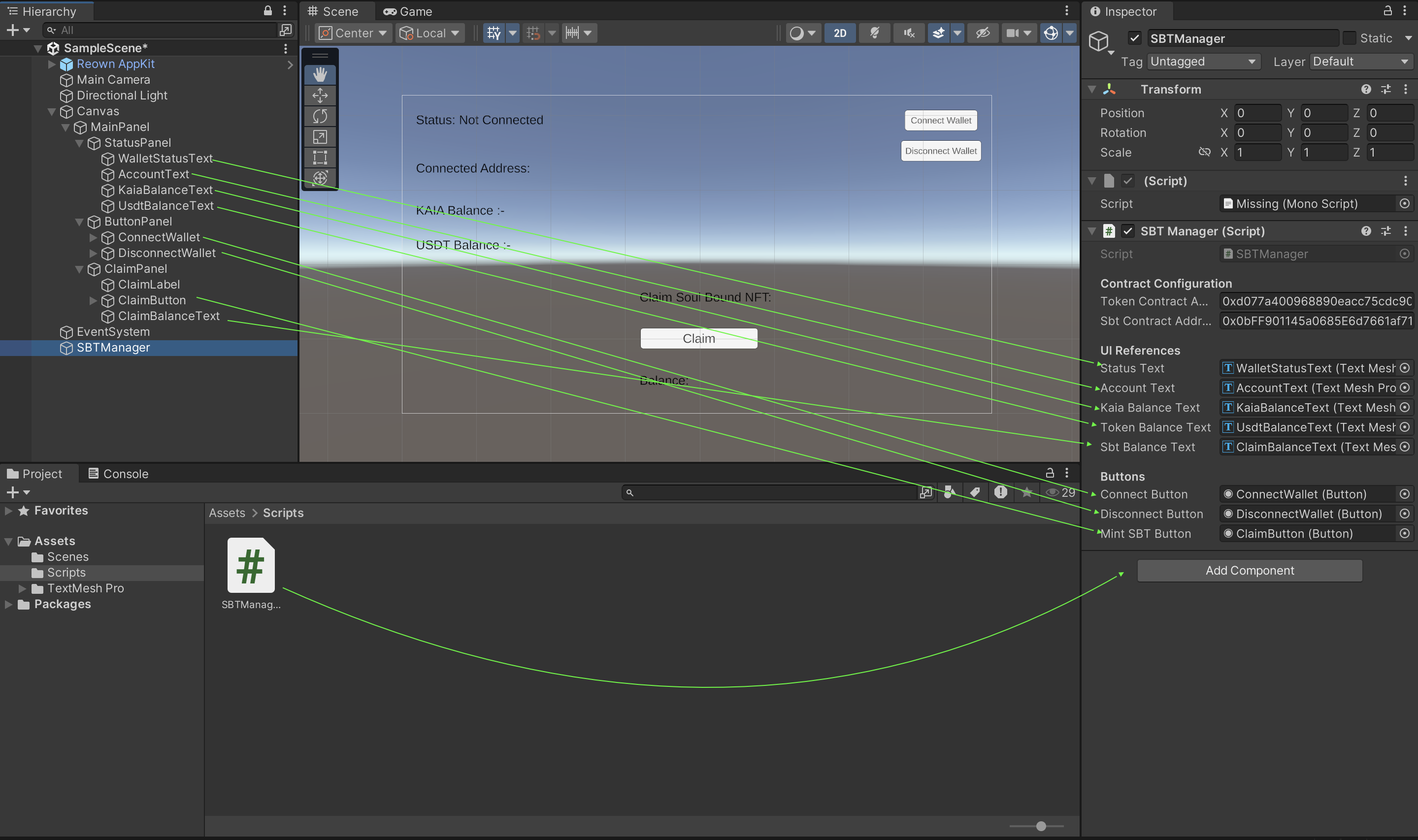Select the SBTManager script asset thumbnail
This screenshot has width=1418, height=840.
click(x=251, y=565)
